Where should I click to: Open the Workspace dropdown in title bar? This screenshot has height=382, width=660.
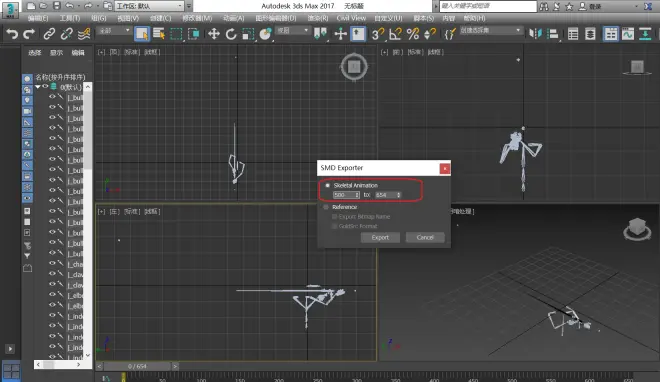(x=149, y=6)
